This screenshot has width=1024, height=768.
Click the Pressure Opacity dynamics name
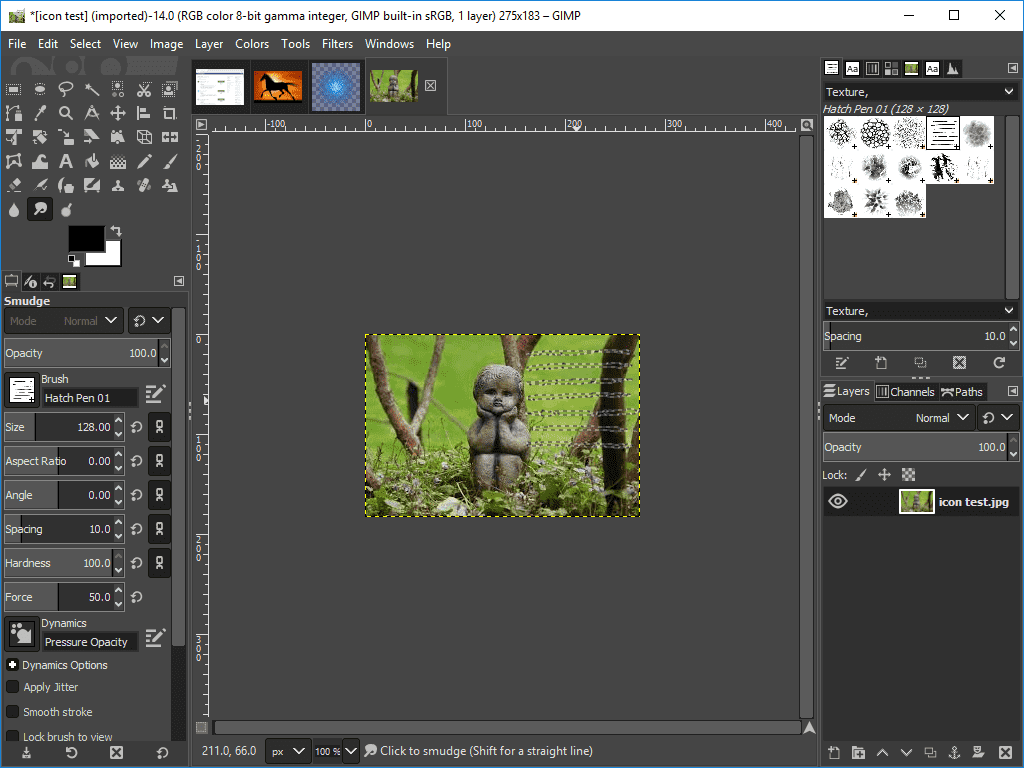(88, 642)
